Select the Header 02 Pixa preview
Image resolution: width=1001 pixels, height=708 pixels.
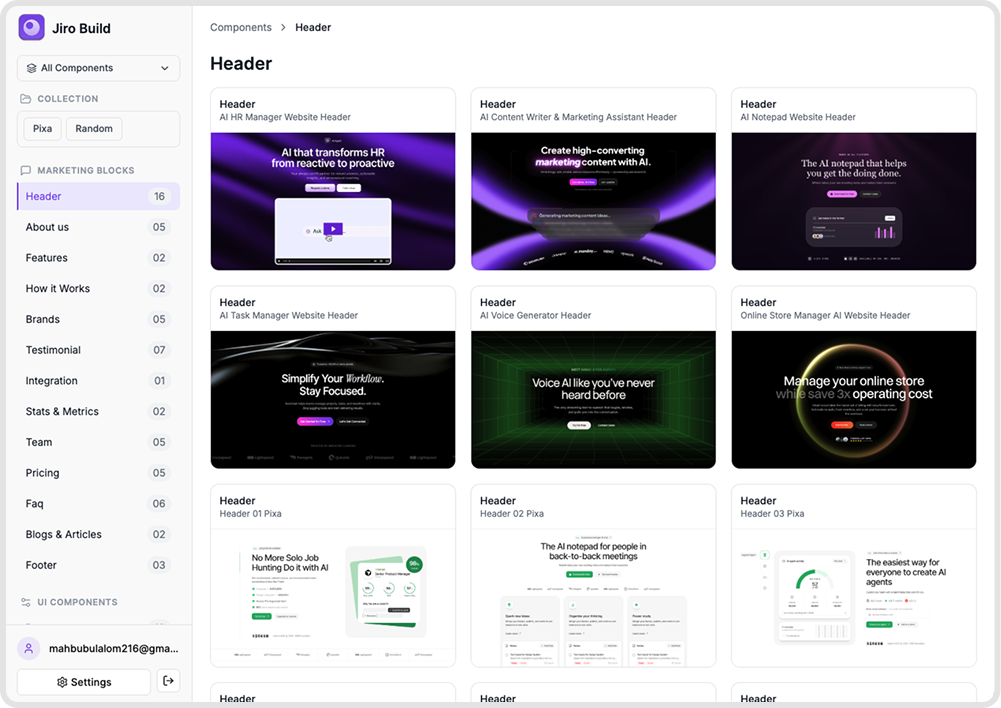(x=593, y=597)
